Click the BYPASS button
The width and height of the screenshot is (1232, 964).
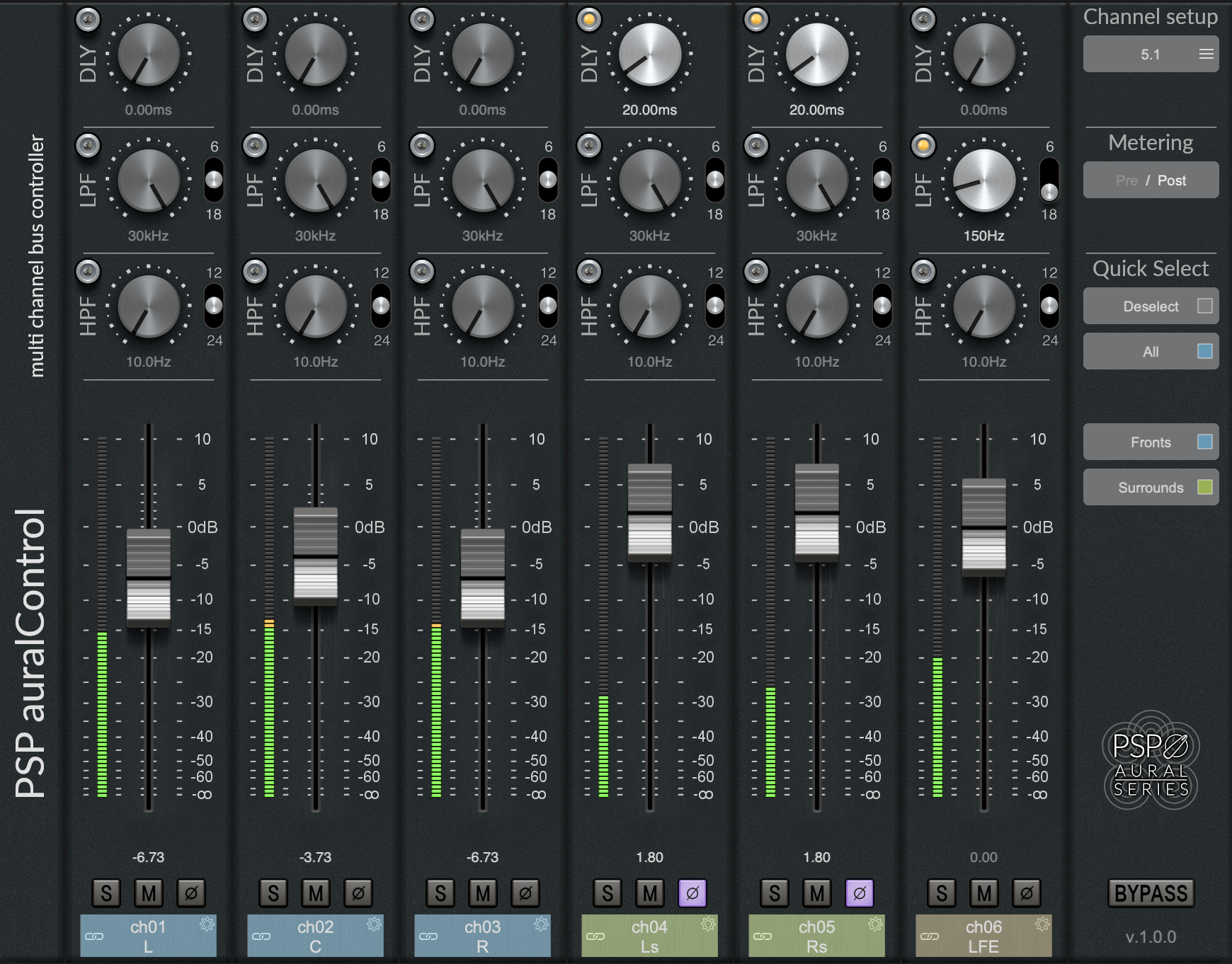(1151, 893)
